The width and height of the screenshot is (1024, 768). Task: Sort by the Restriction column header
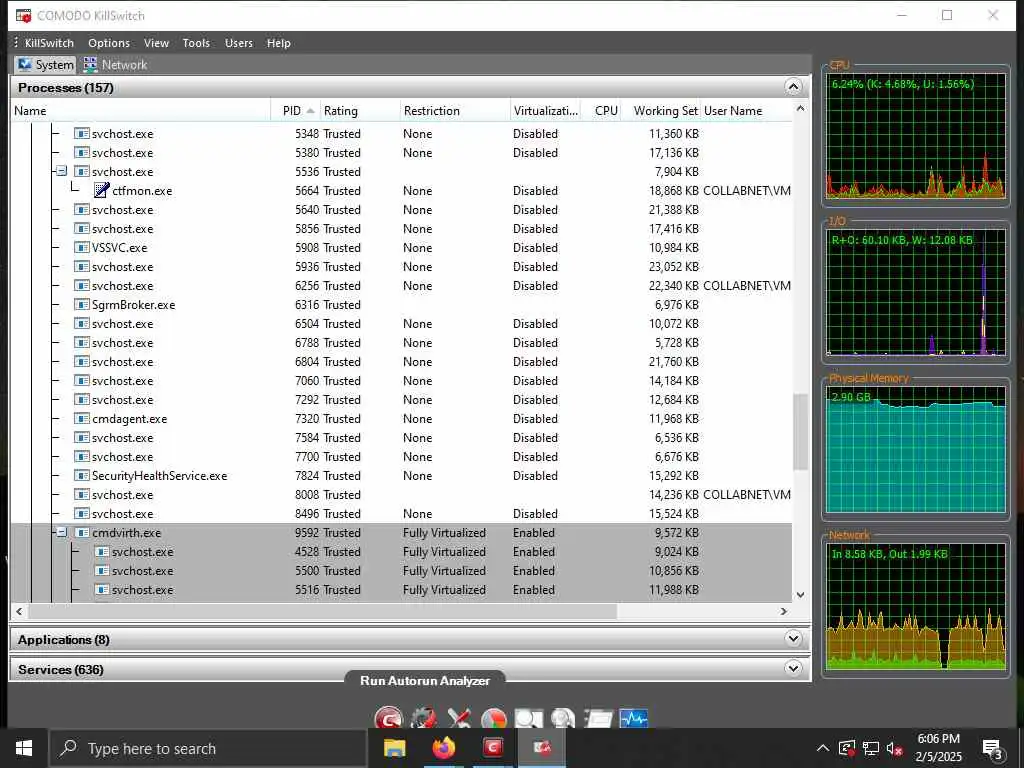[455, 110]
